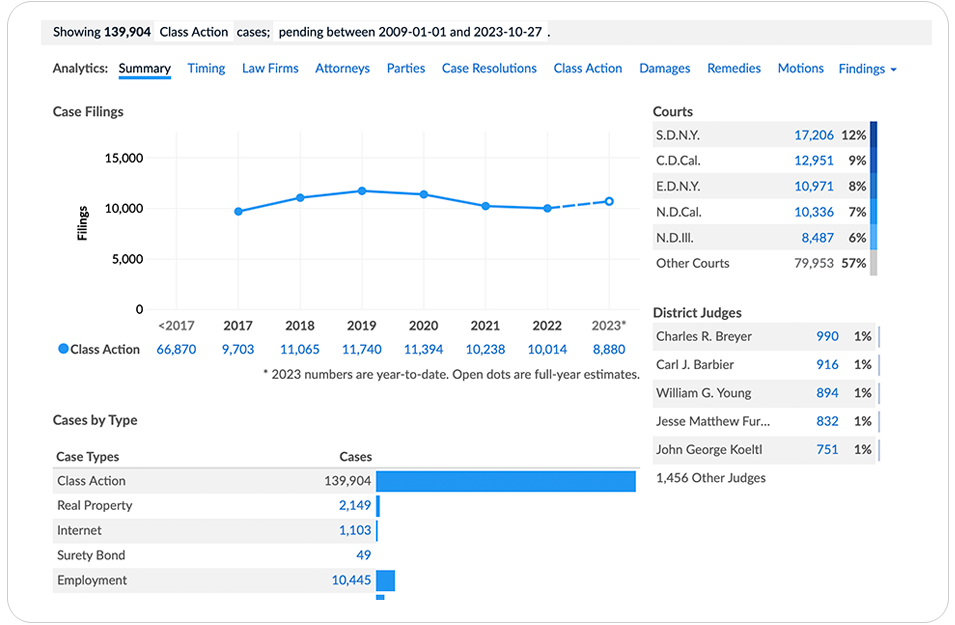Open the Findings dropdown menu
The height and width of the screenshot is (625, 955).
(x=867, y=69)
